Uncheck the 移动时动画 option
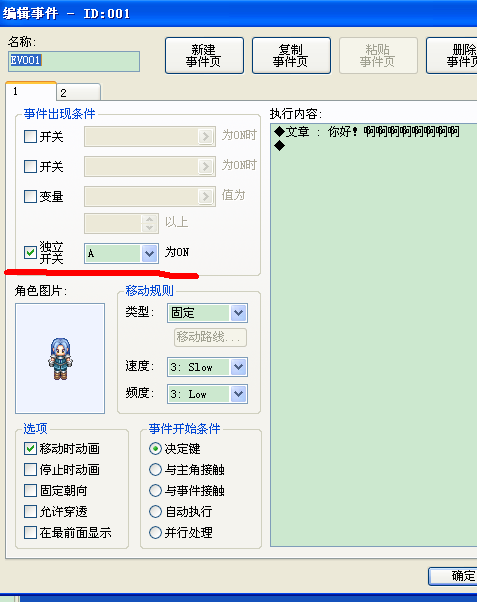This screenshot has width=477, height=602. tap(30, 448)
